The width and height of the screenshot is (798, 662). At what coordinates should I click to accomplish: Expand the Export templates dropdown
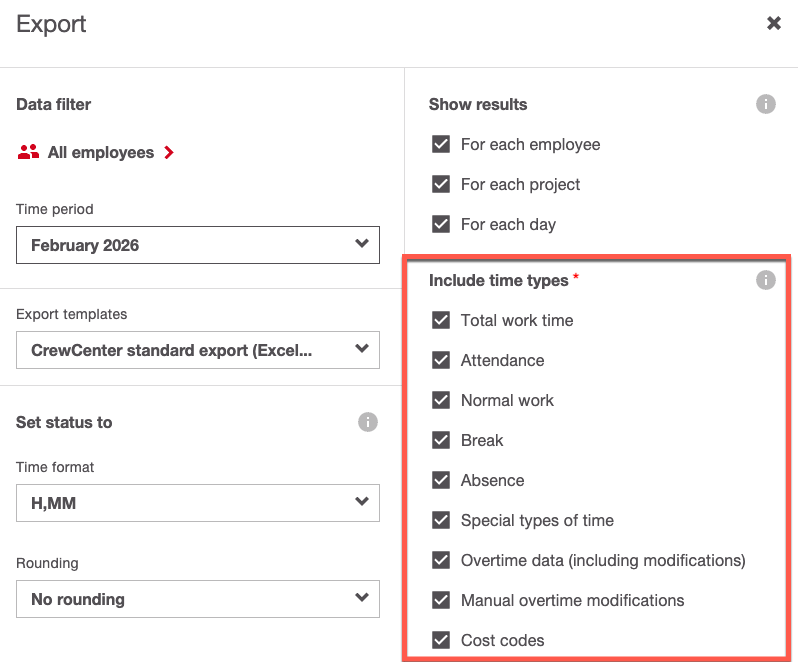tap(197, 350)
